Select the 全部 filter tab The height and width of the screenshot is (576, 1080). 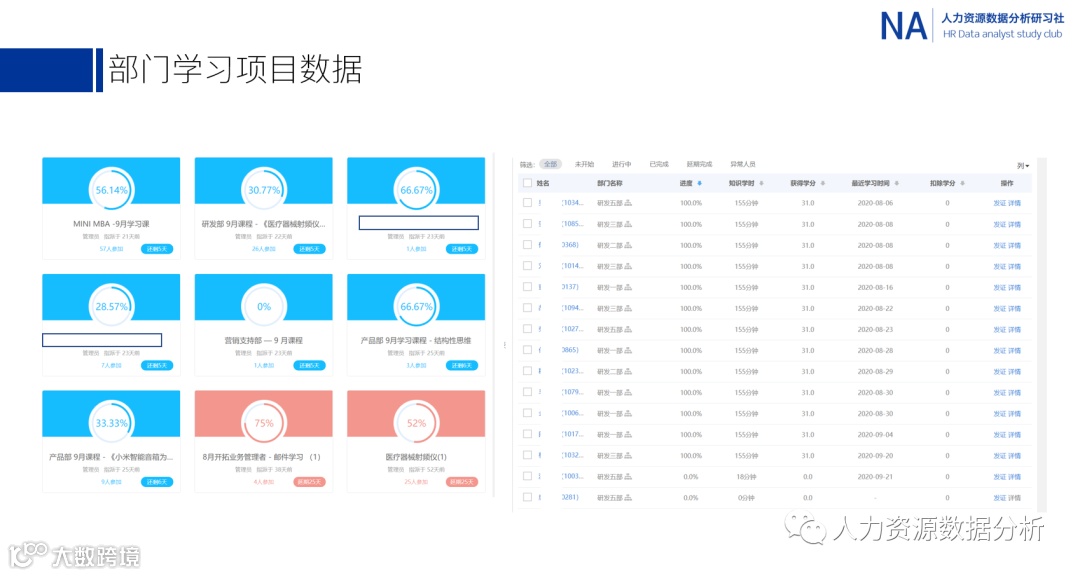550,164
